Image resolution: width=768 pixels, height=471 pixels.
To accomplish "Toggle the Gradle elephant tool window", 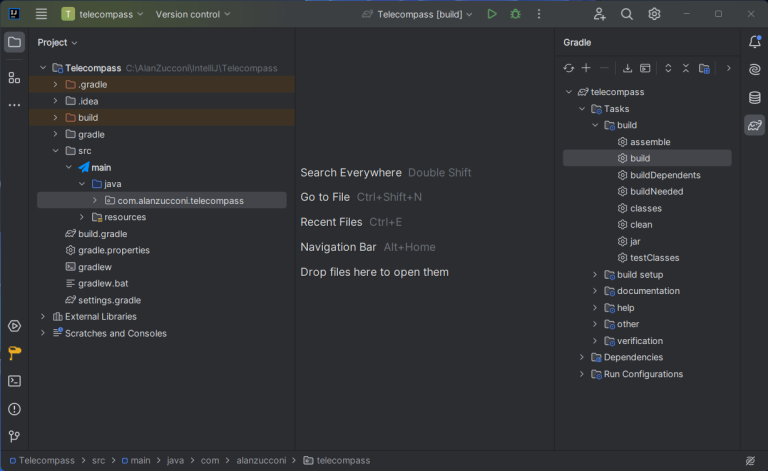I will (x=755, y=125).
